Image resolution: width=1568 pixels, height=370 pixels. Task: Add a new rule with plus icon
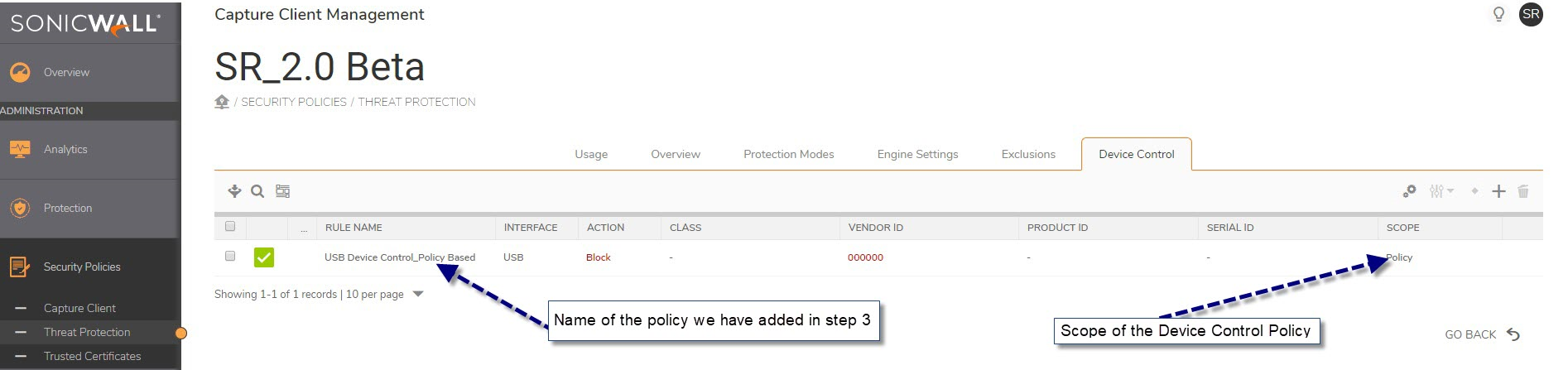point(1498,191)
